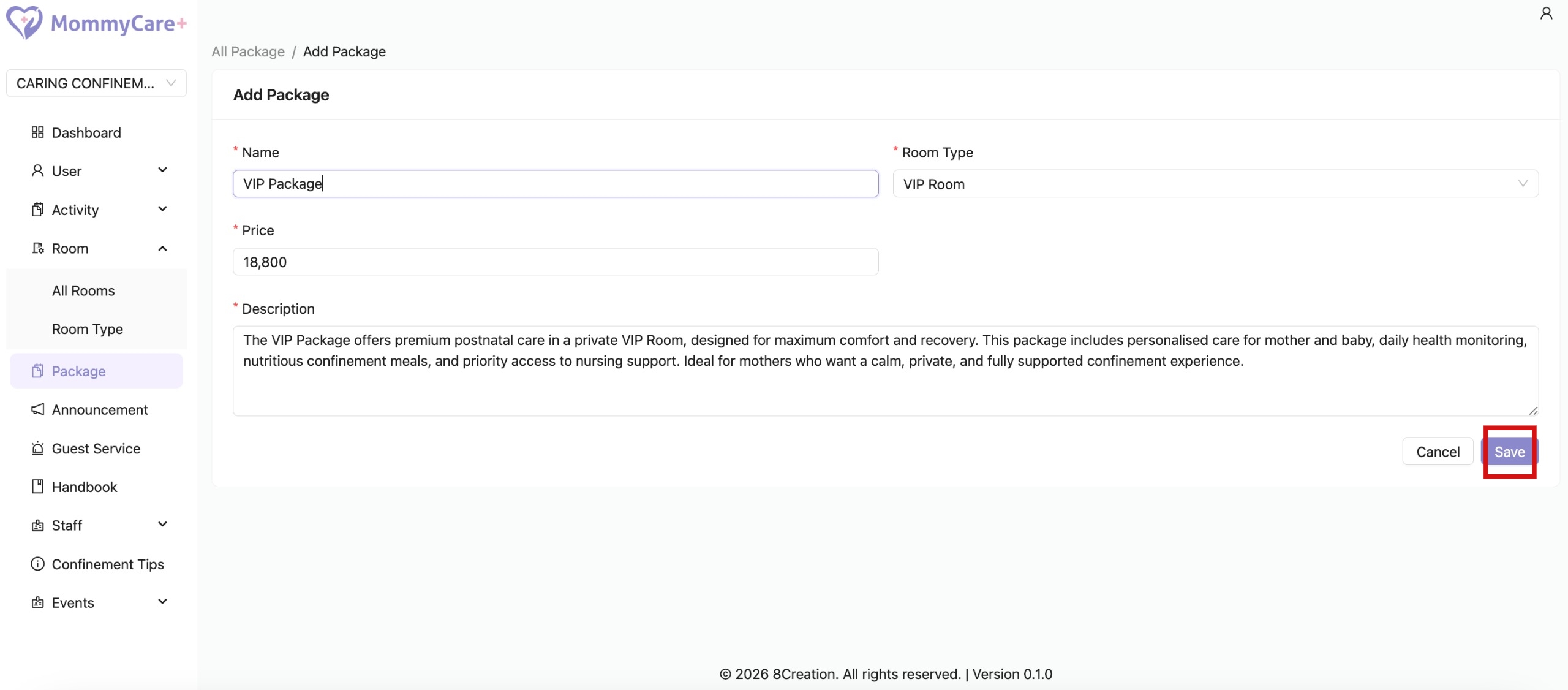Click the Package clipboard icon
This screenshot has width=1568, height=690.
pyautogui.click(x=37, y=371)
